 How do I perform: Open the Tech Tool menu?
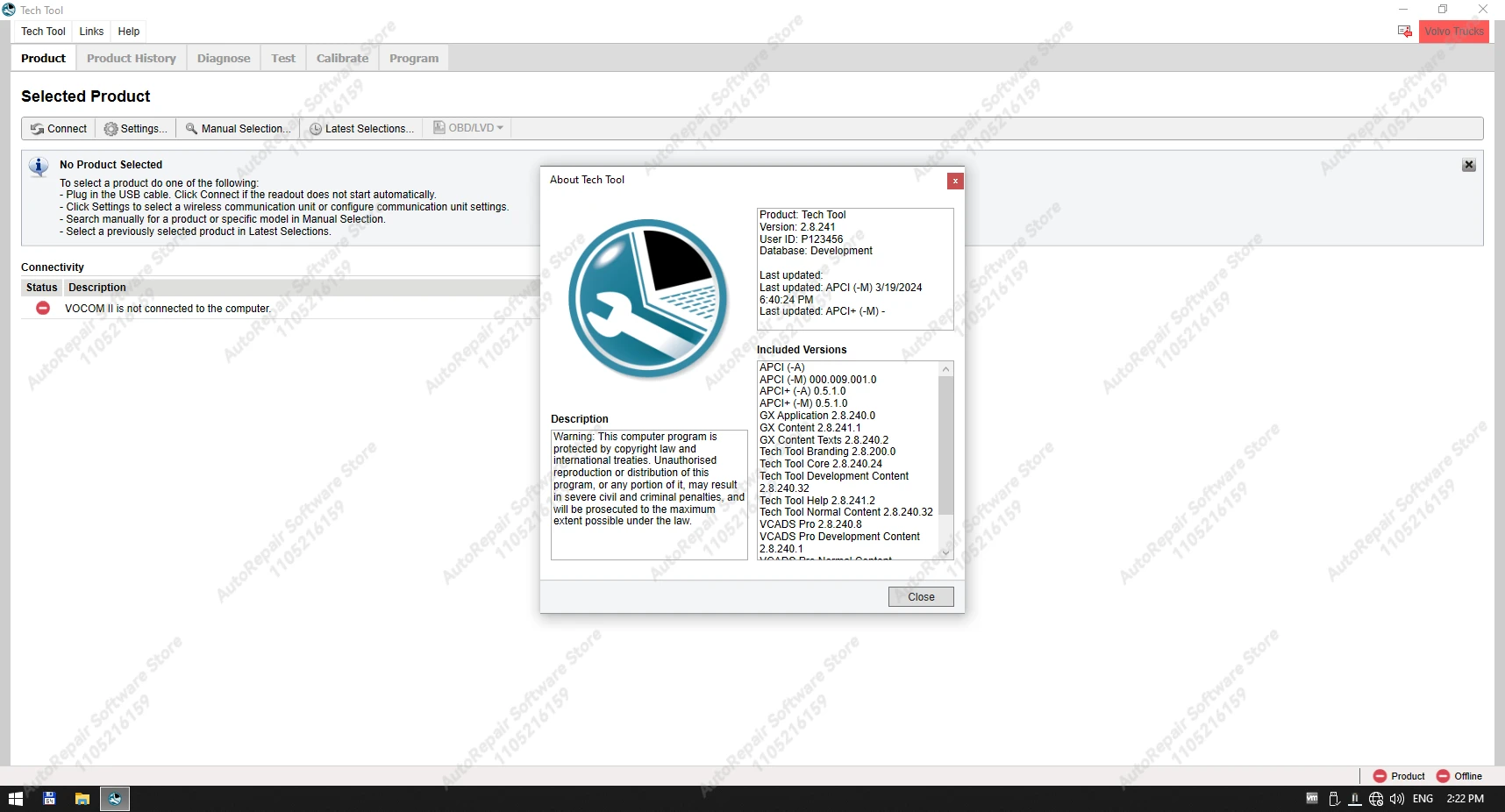(x=43, y=32)
